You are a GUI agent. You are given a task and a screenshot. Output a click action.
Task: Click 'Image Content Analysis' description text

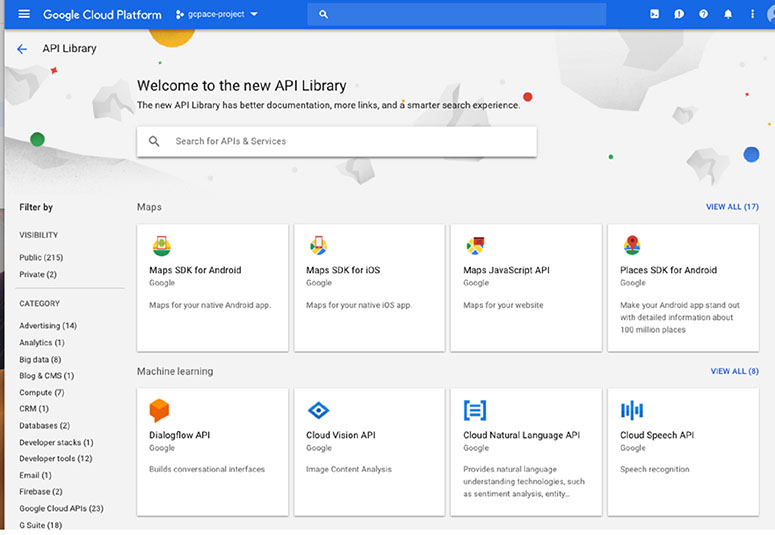[x=348, y=469]
